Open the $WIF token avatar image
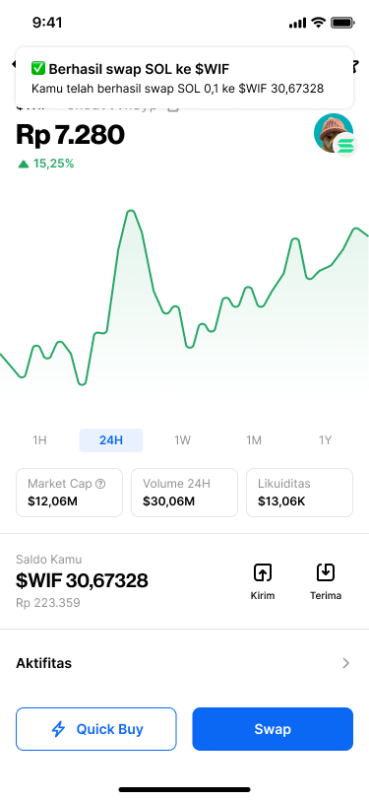369x800 pixels. 333,133
